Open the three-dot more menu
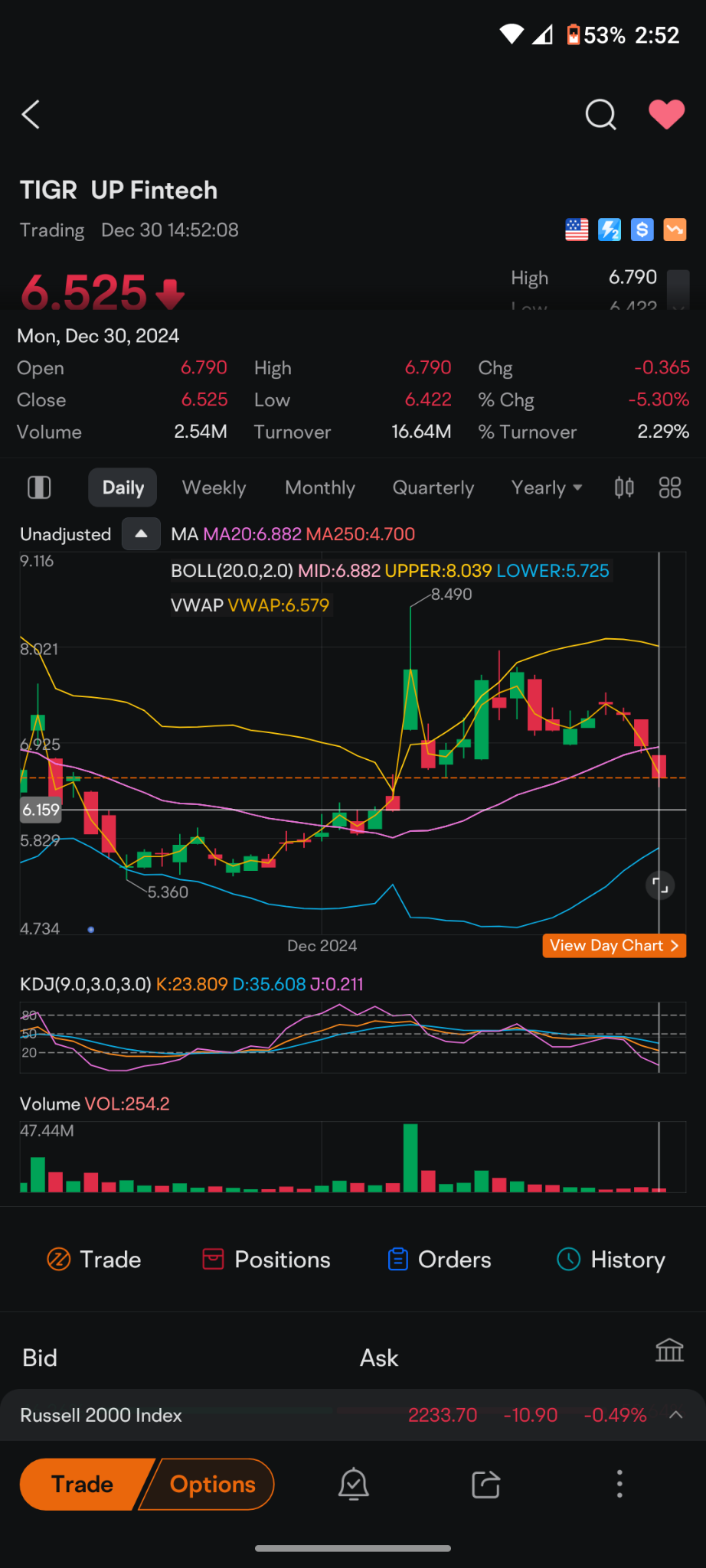This screenshot has width=706, height=1568. (619, 1485)
